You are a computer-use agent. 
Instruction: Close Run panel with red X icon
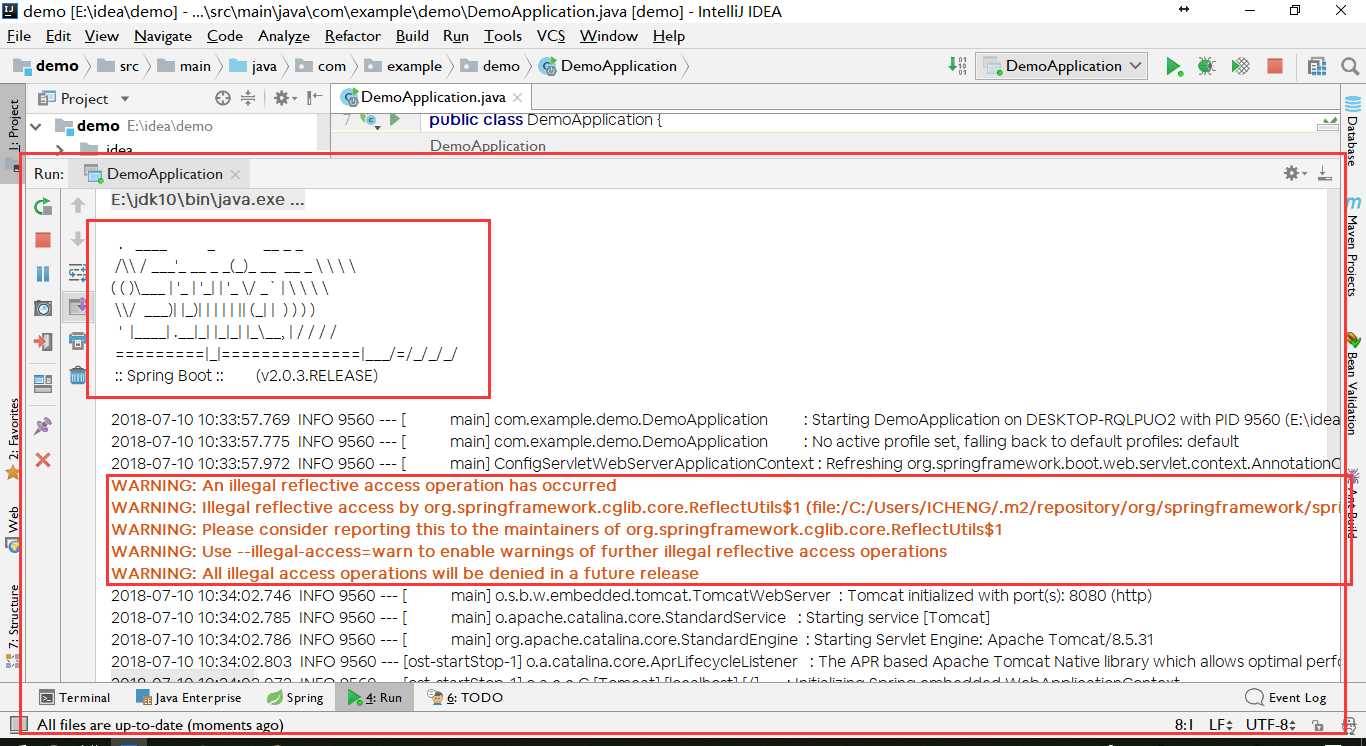pos(43,460)
